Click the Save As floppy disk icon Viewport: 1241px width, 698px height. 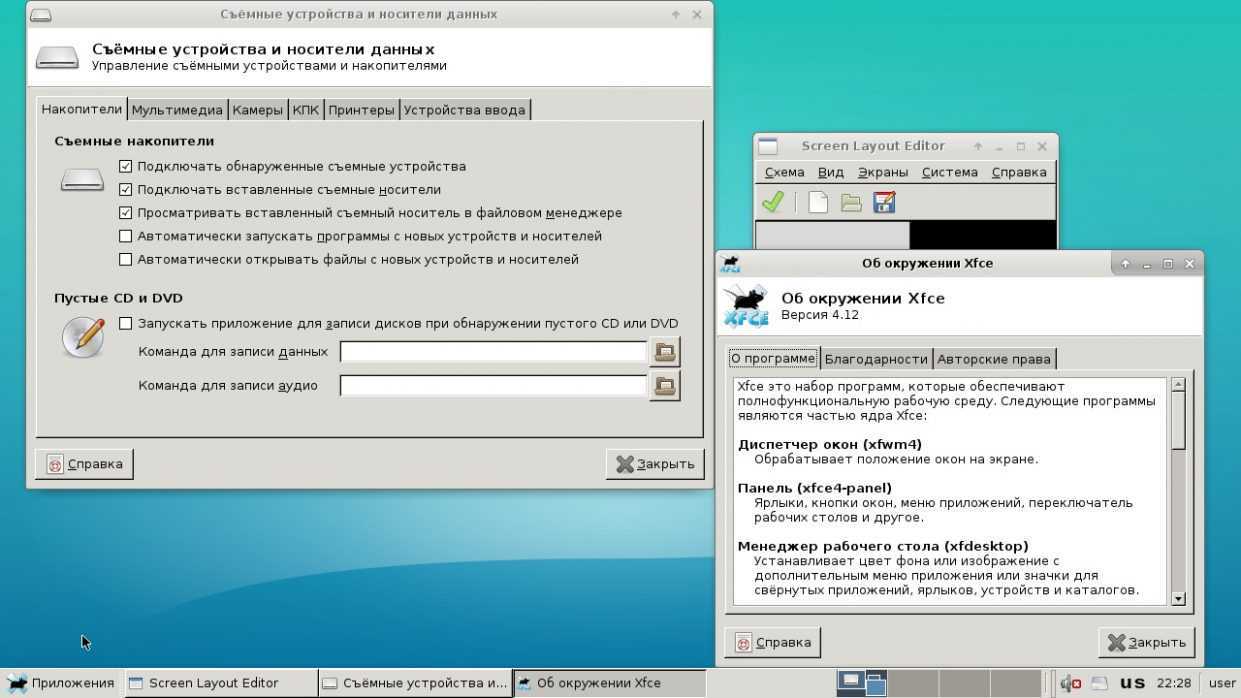point(884,202)
